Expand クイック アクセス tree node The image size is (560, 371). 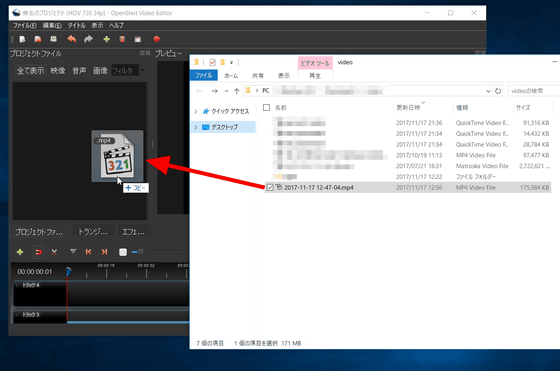[x=196, y=111]
